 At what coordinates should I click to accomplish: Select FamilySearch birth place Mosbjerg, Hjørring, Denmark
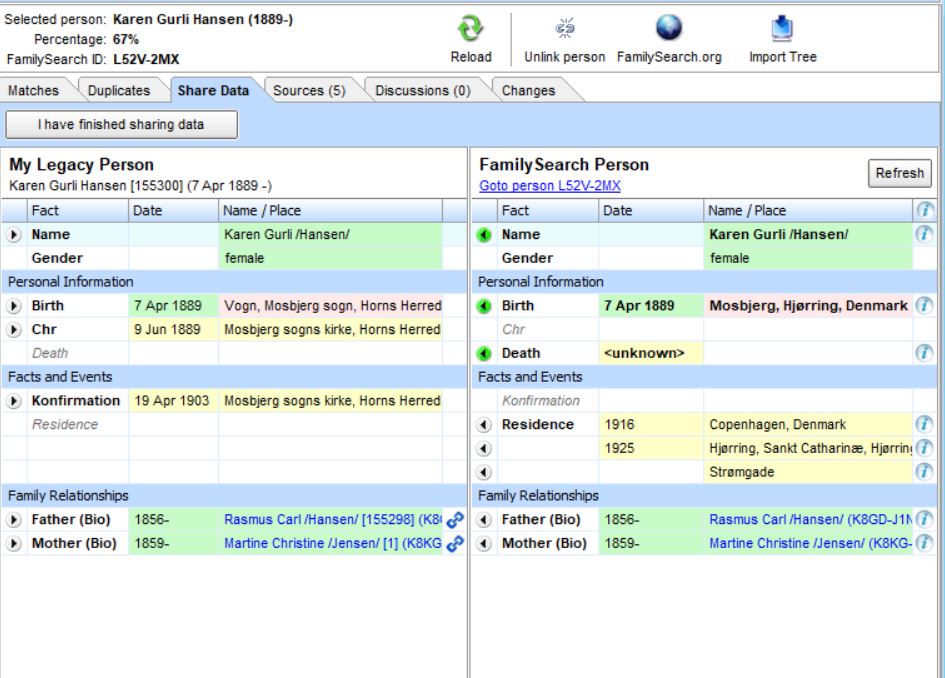click(808, 306)
